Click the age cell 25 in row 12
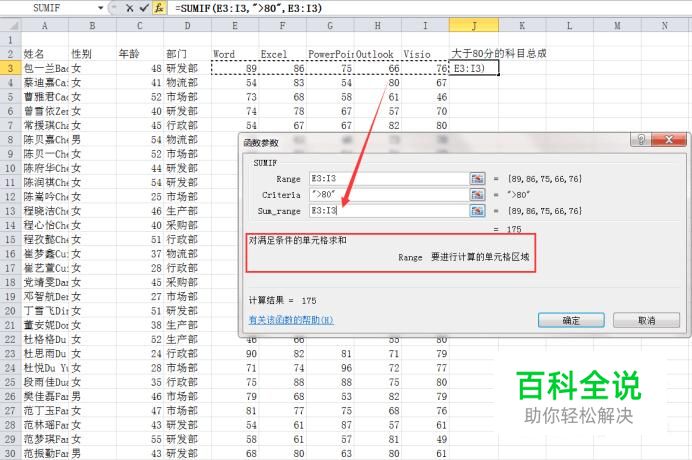The image size is (692, 460). pyautogui.click(x=140, y=196)
